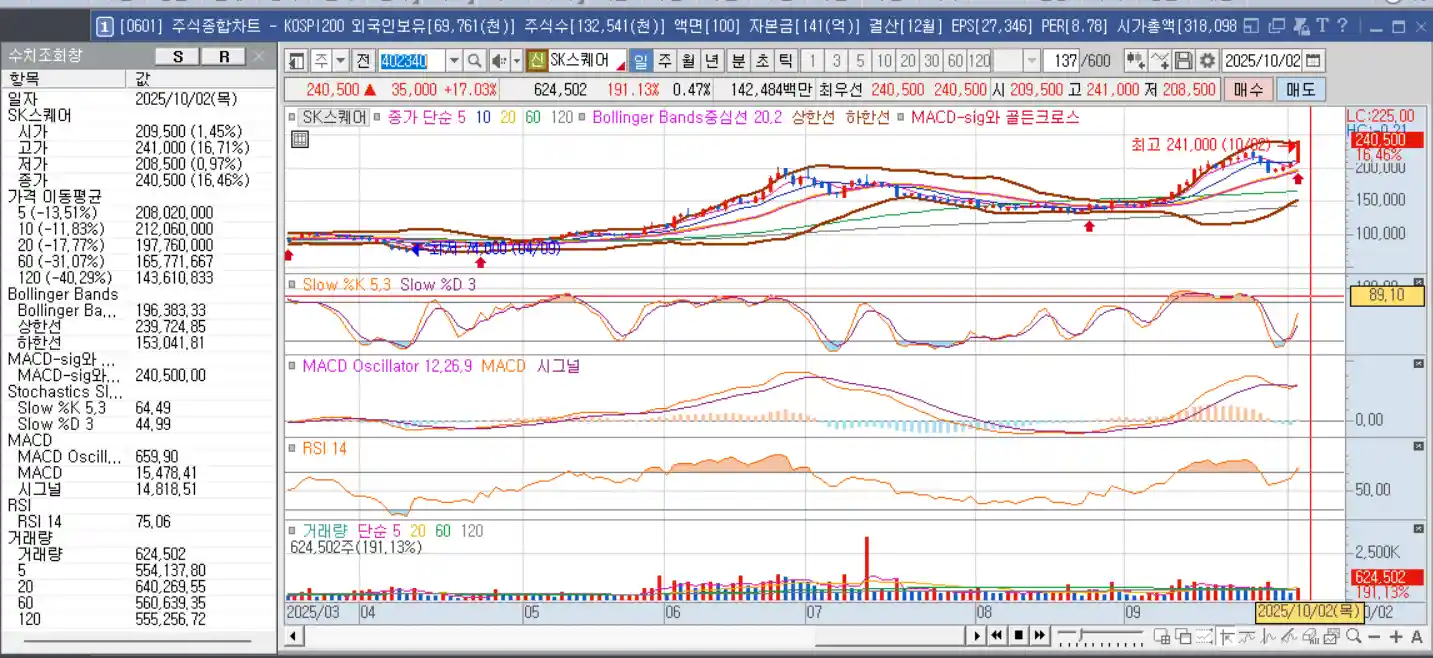This screenshot has height=658, width=1433.
Task: Click the bottom chart print icon
Action: (x=1310, y=636)
